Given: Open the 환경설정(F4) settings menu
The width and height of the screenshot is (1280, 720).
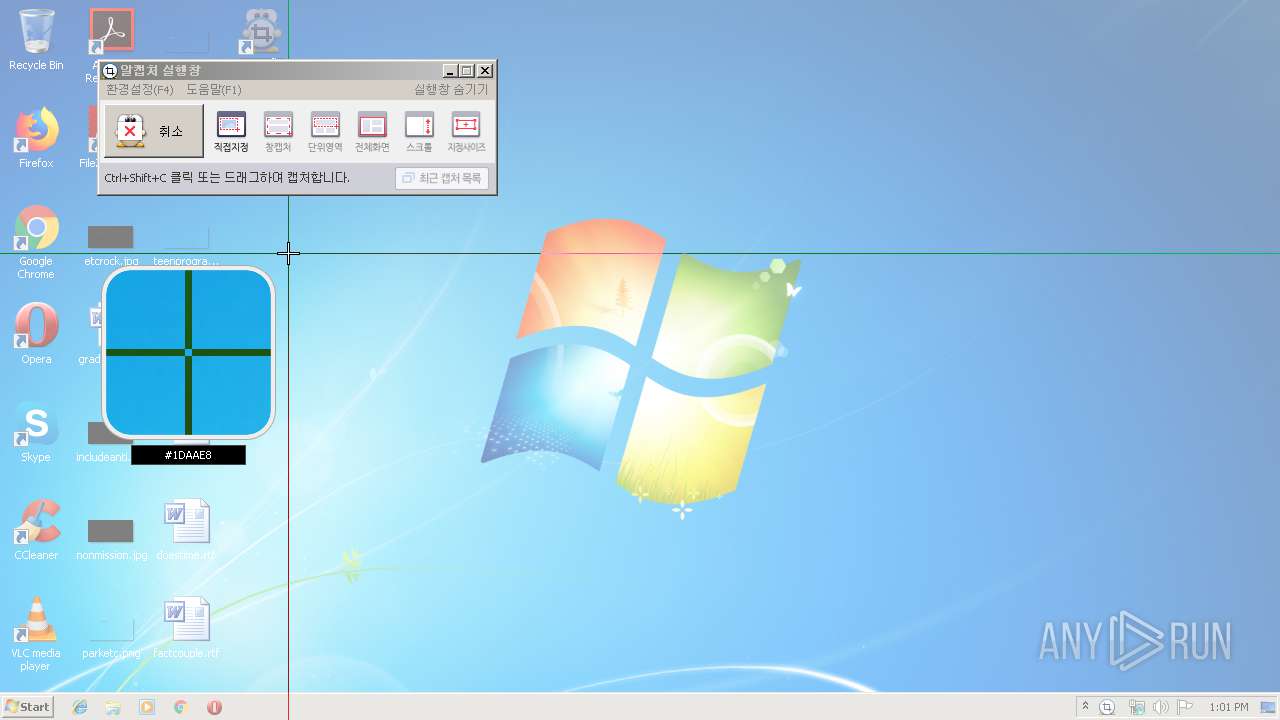Looking at the screenshot, I should point(140,89).
